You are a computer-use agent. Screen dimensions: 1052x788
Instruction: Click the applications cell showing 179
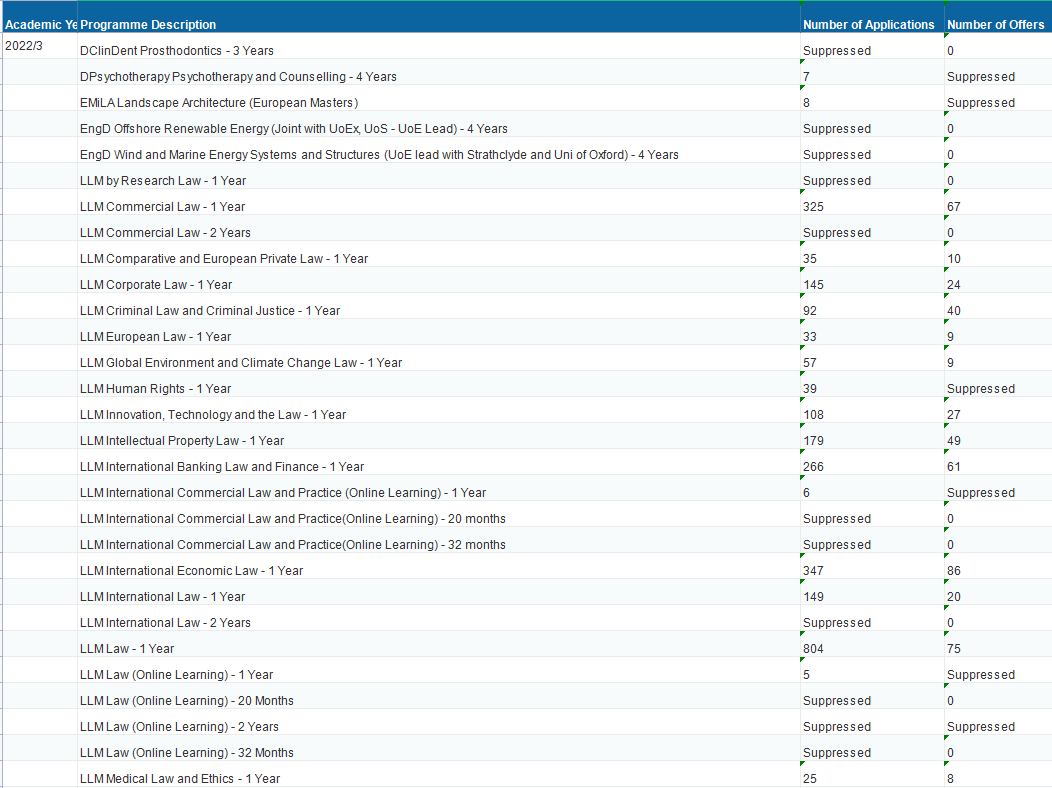coord(817,441)
